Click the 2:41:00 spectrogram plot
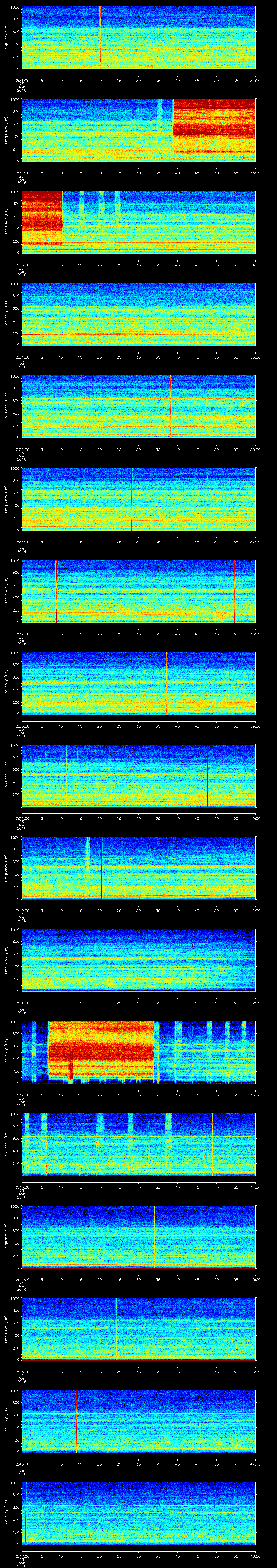This screenshot has width=277, height=1568. click(x=138, y=960)
